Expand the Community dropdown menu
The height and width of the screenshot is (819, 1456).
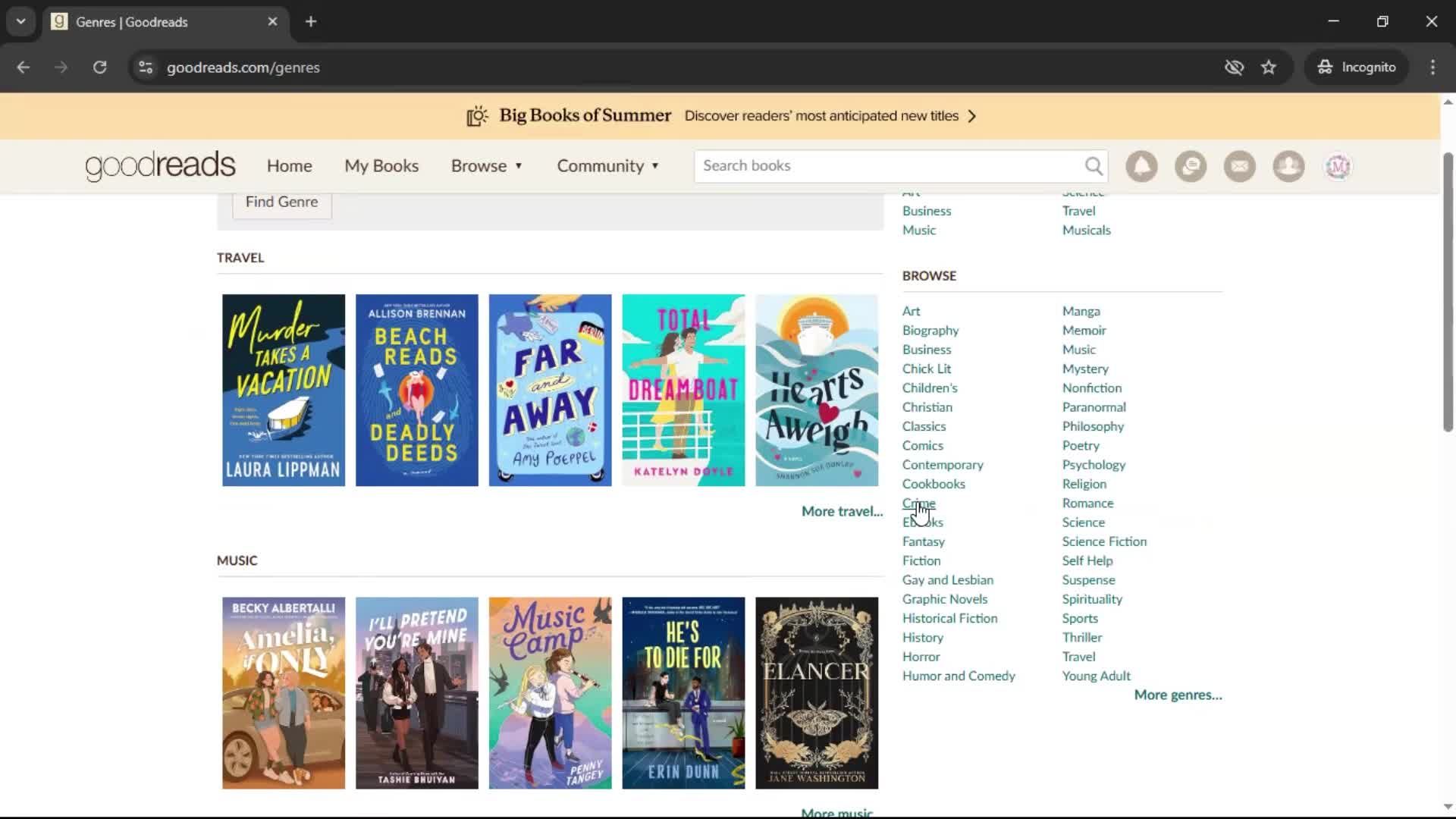point(608,166)
